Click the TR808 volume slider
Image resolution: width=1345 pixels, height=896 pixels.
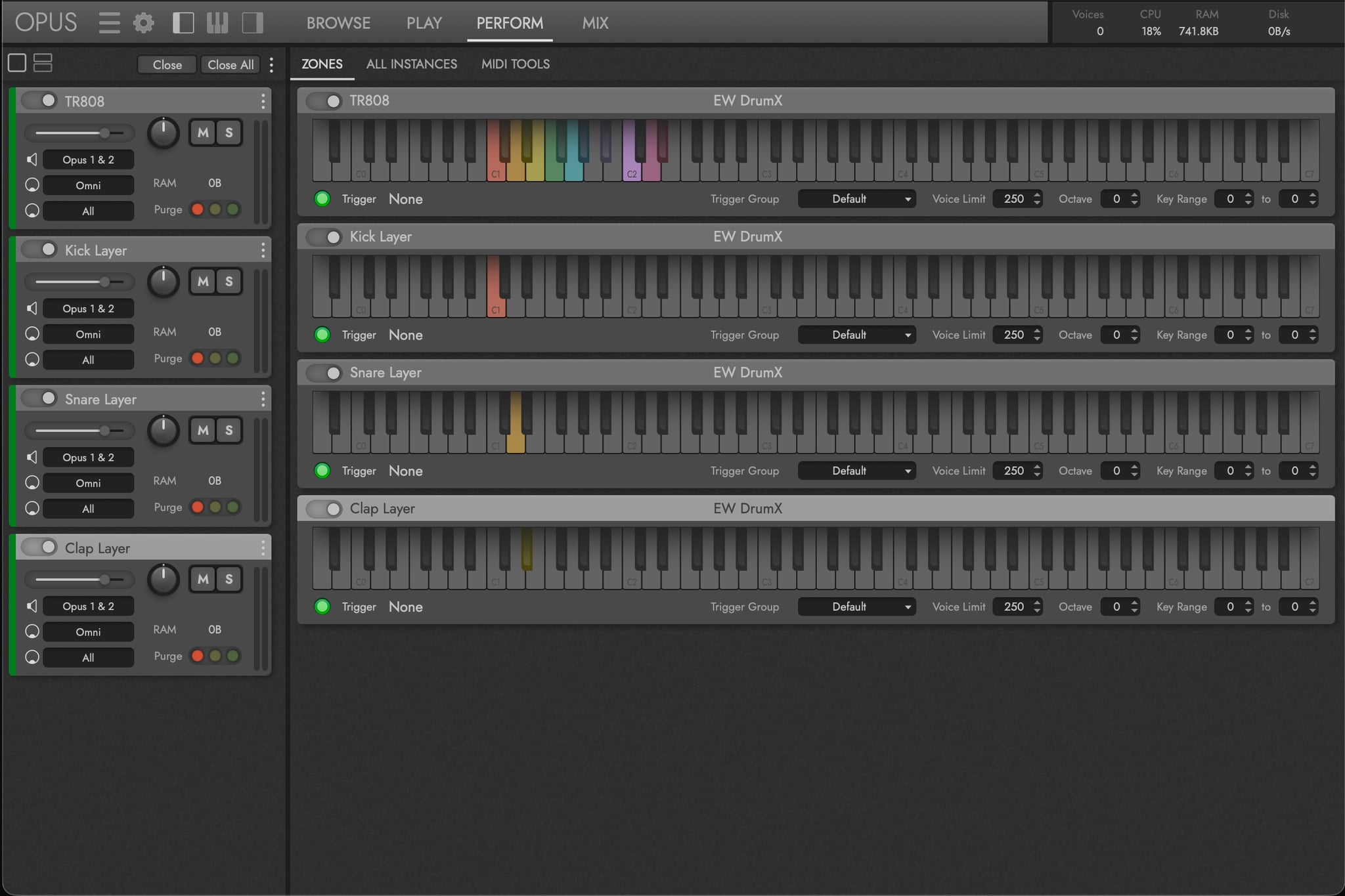(79, 133)
